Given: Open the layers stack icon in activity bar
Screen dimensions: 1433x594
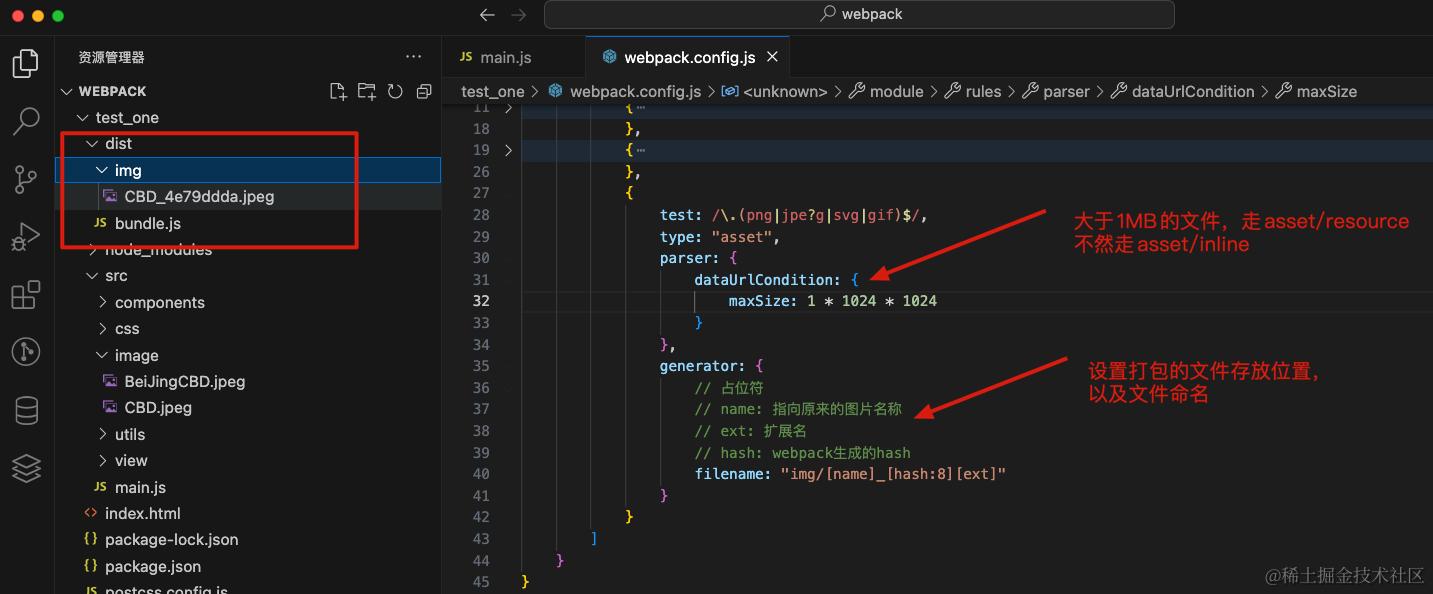Looking at the screenshot, I should [x=26, y=467].
